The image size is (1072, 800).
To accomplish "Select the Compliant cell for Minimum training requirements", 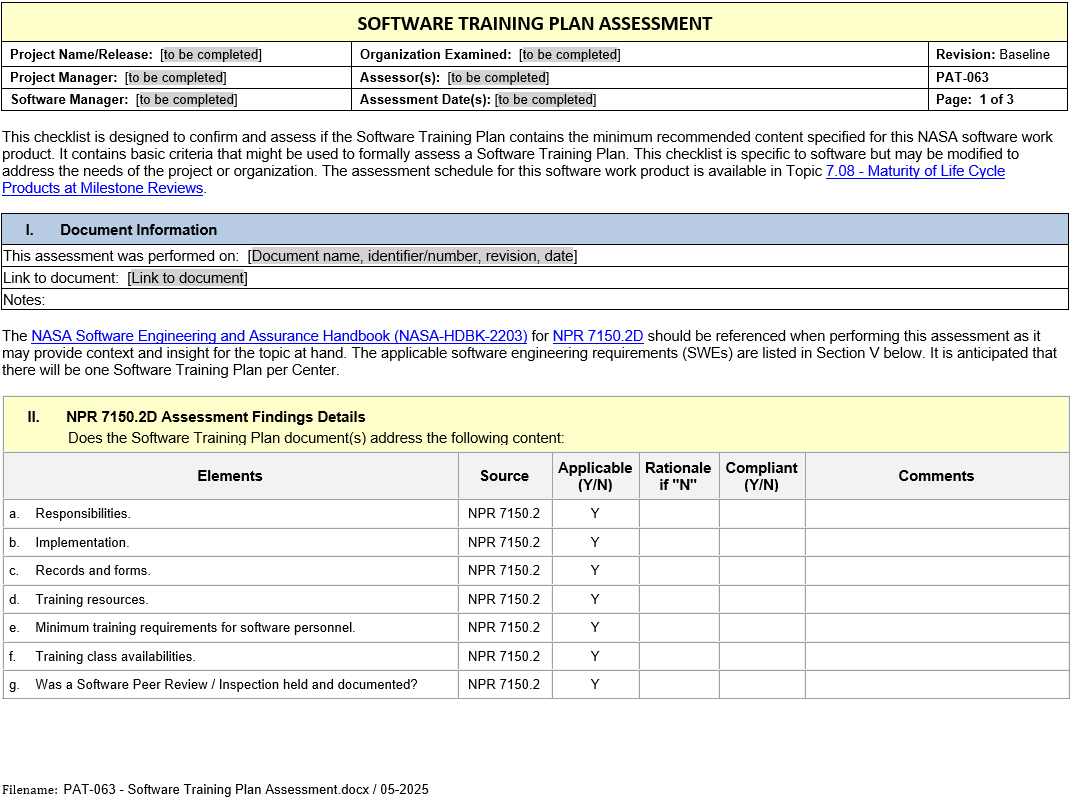I will click(761, 628).
